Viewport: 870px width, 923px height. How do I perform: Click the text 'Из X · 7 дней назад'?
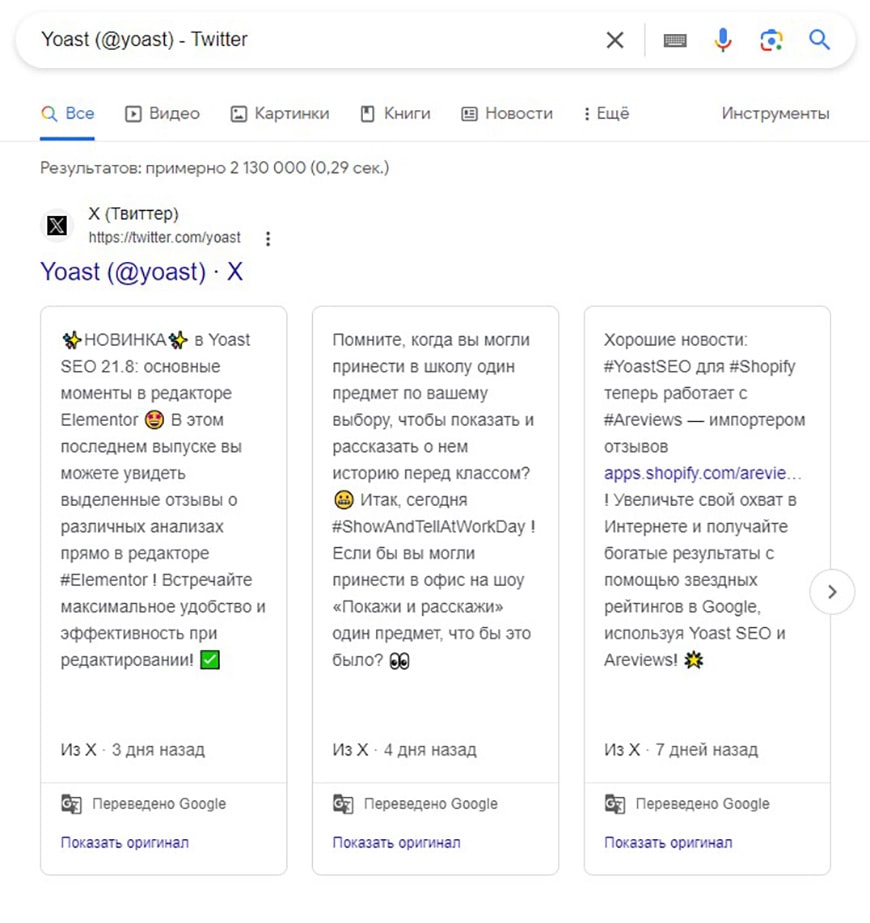point(681,750)
